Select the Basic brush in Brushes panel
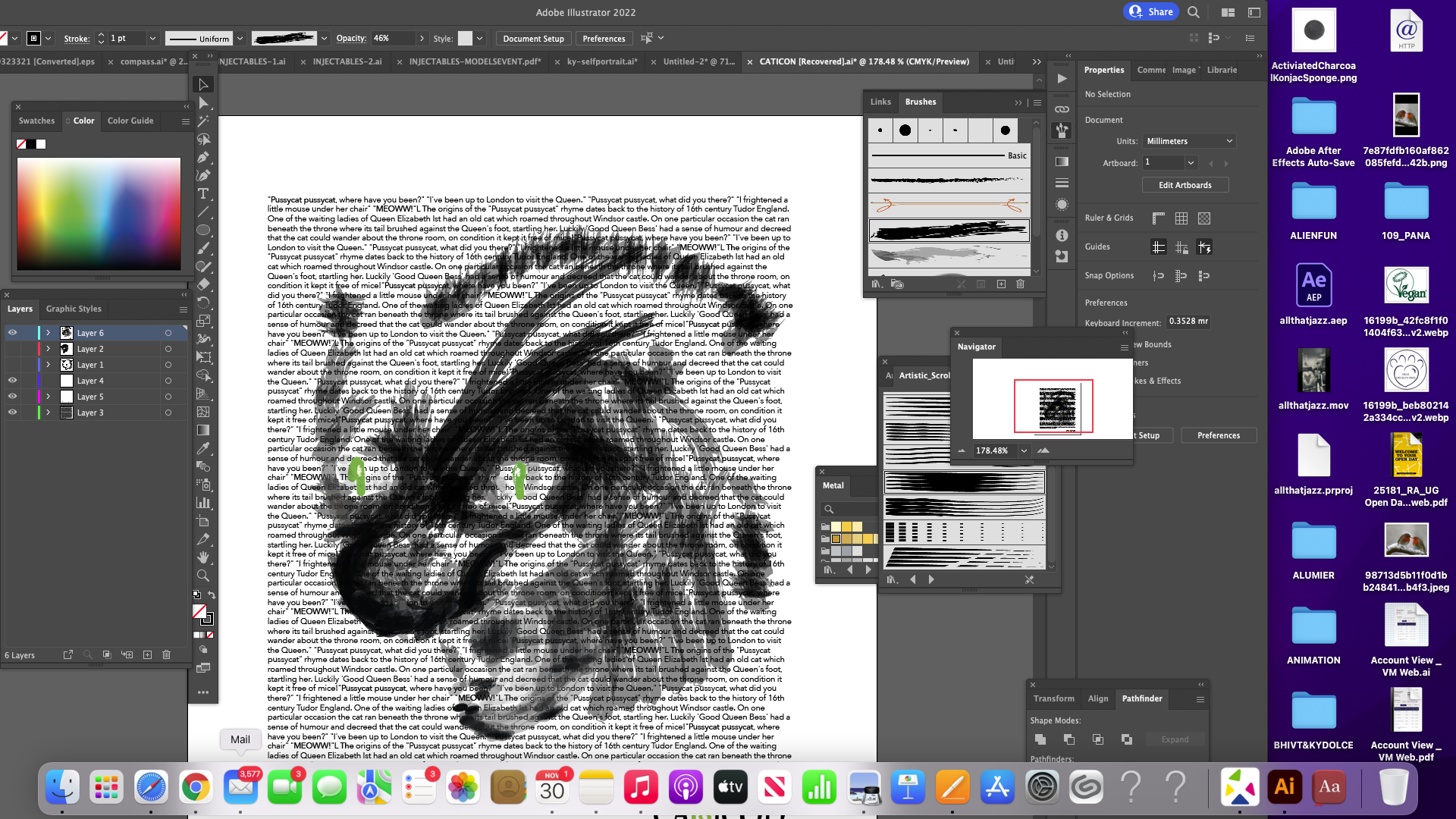1456x819 pixels. coord(949,155)
